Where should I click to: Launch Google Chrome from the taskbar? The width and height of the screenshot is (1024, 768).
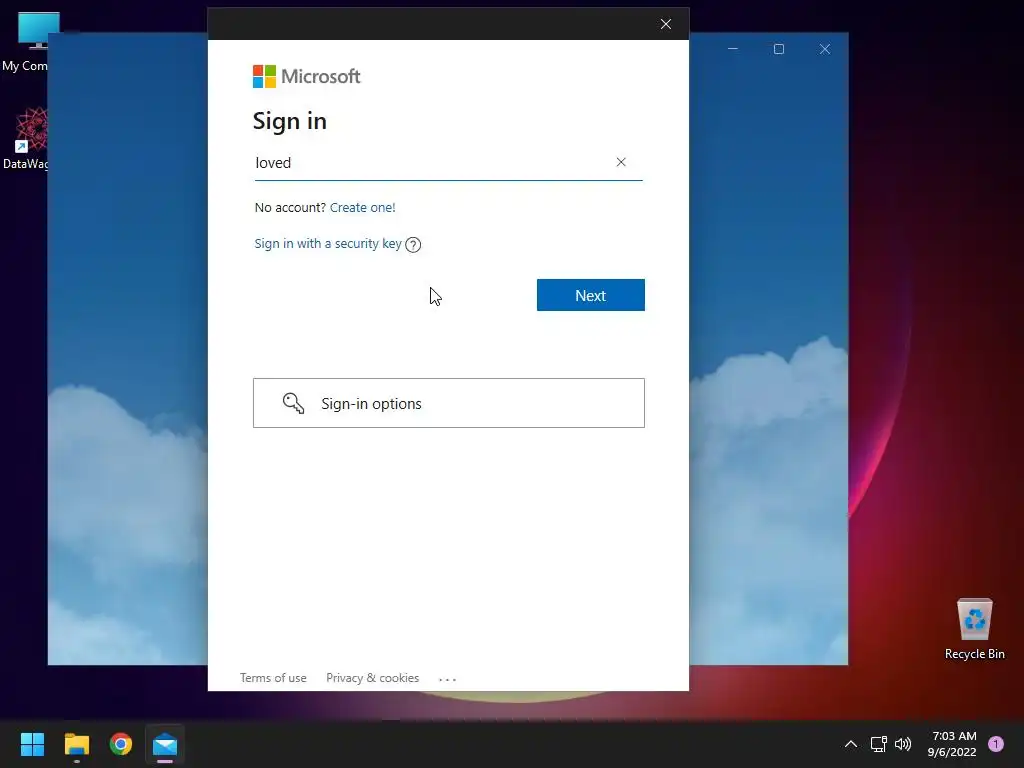coord(121,744)
